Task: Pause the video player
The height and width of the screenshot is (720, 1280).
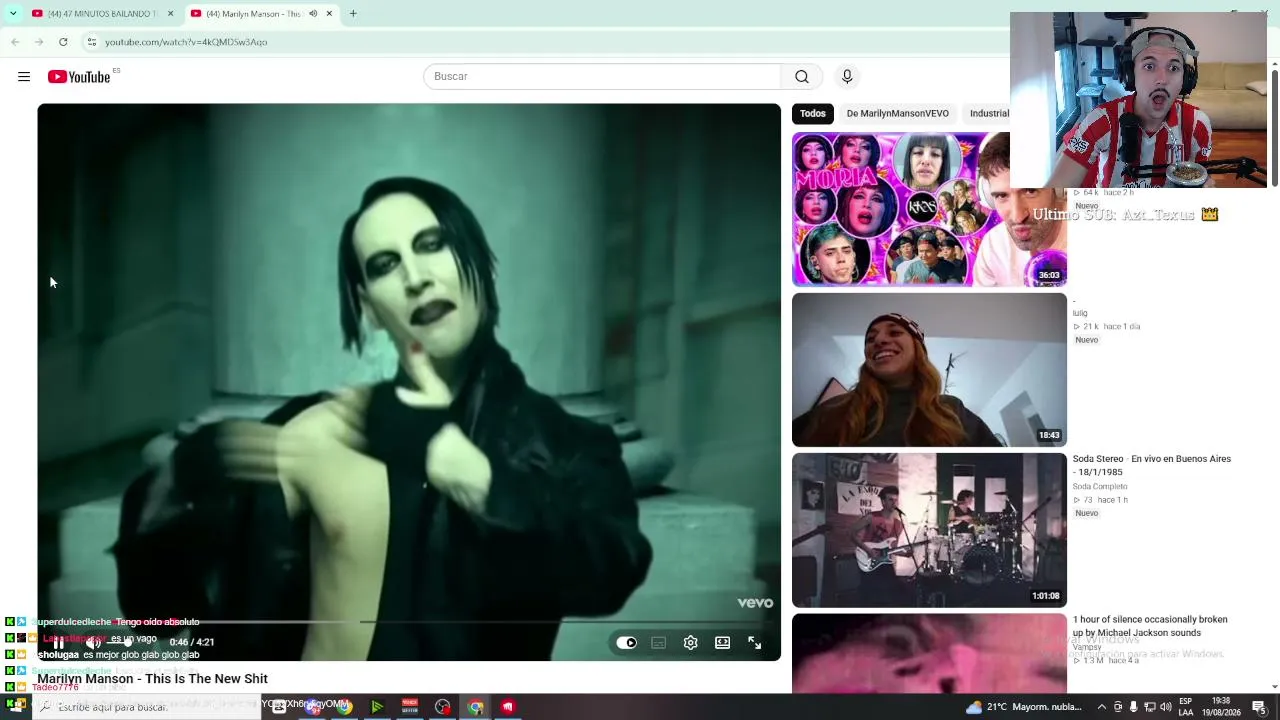Action: coord(58,642)
